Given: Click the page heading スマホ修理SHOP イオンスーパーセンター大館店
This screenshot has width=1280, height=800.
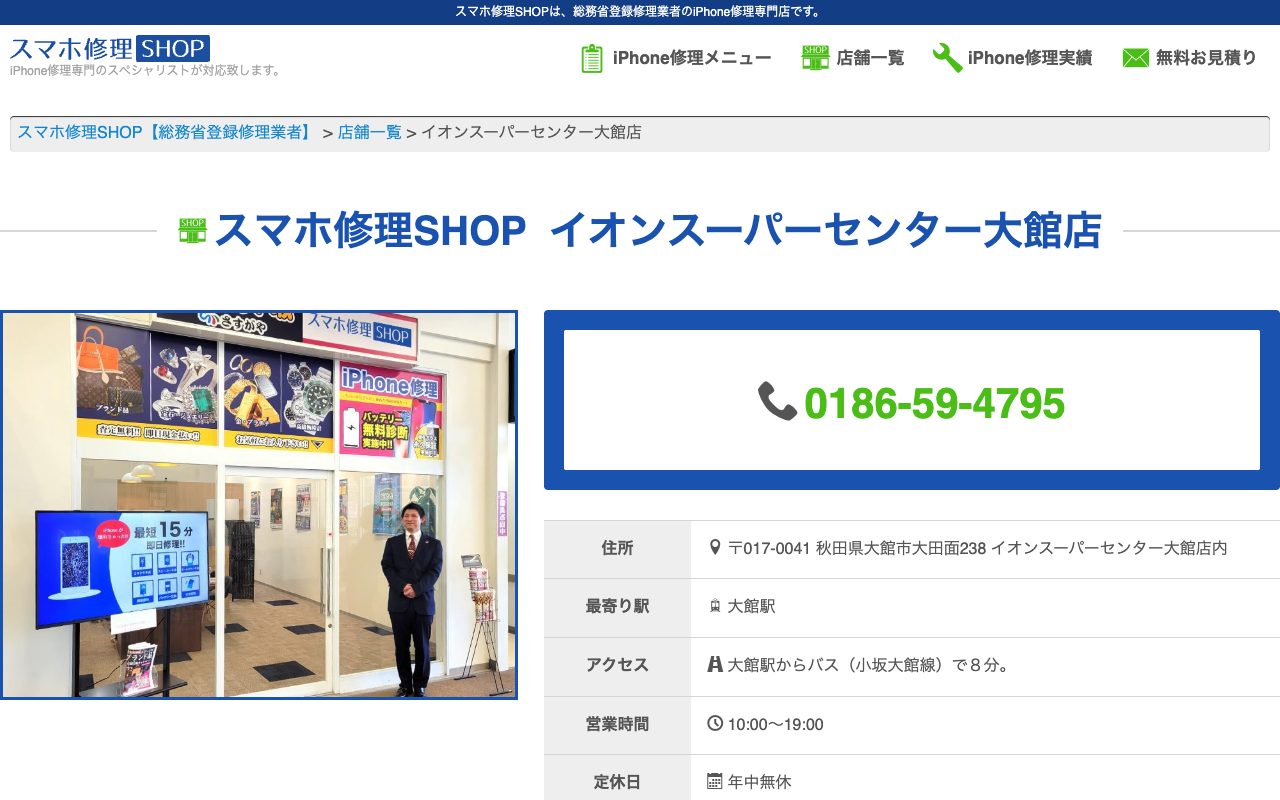Looking at the screenshot, I should pyautogui.click(x=658, y=231).
